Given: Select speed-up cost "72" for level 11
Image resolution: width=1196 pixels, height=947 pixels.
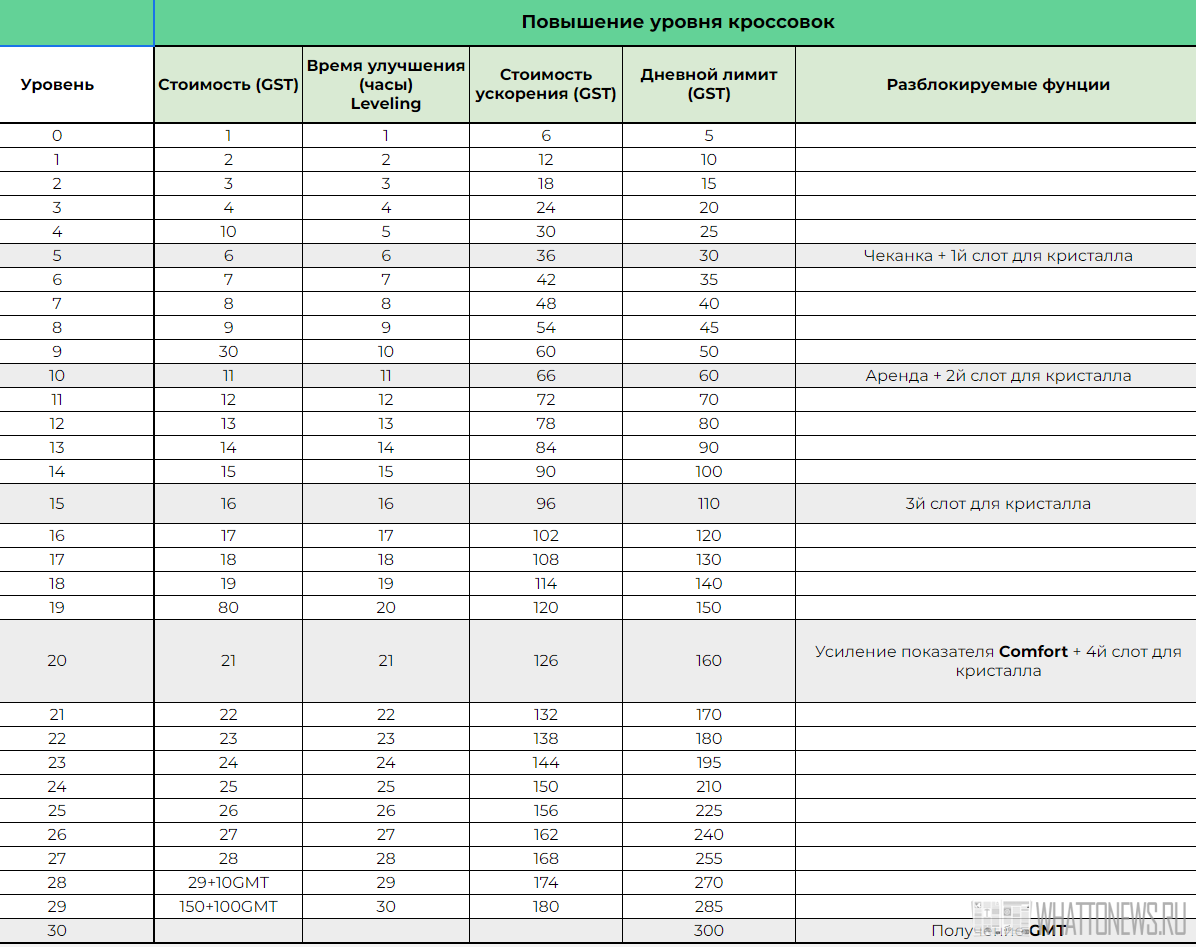Looking at the screenshot, I should coord(545,400).
